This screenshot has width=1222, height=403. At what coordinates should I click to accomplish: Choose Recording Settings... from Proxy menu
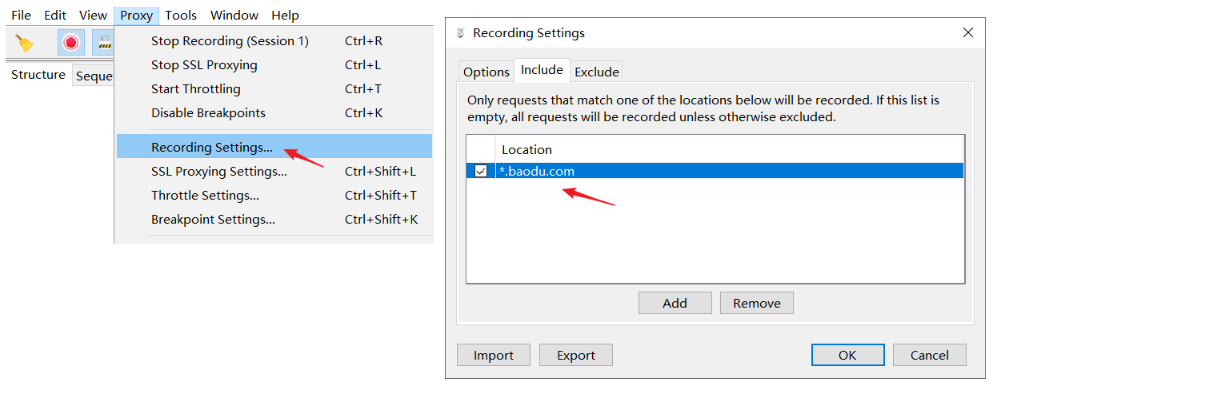click(212, 147)
